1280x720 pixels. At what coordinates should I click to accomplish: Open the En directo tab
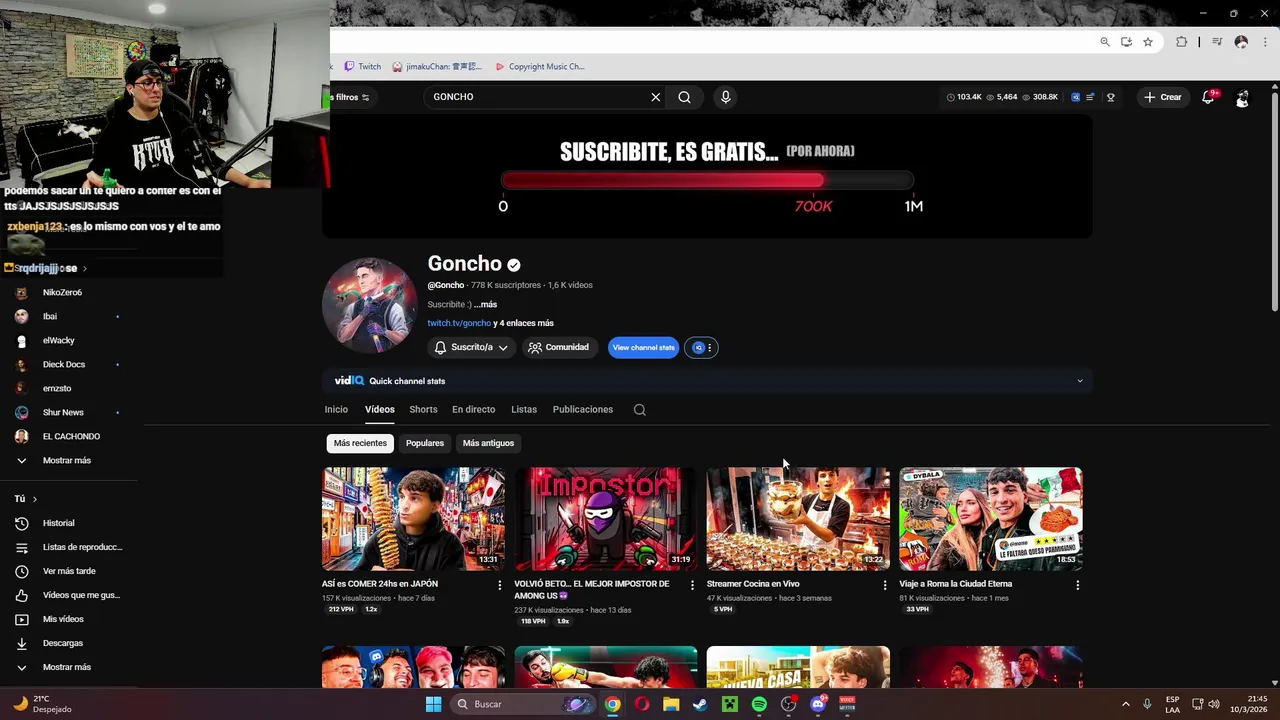coord(473,409)
